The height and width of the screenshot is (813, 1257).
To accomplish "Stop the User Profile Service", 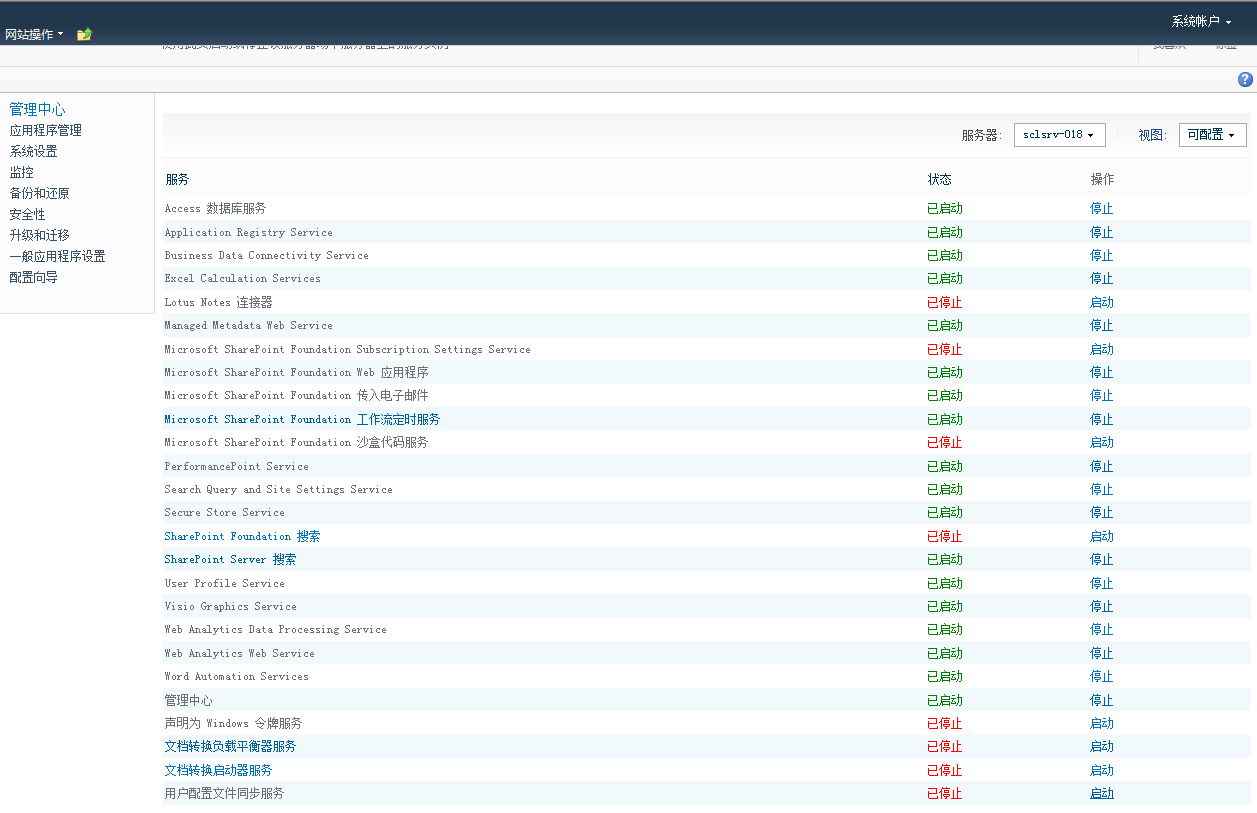I will (1101, 583).
